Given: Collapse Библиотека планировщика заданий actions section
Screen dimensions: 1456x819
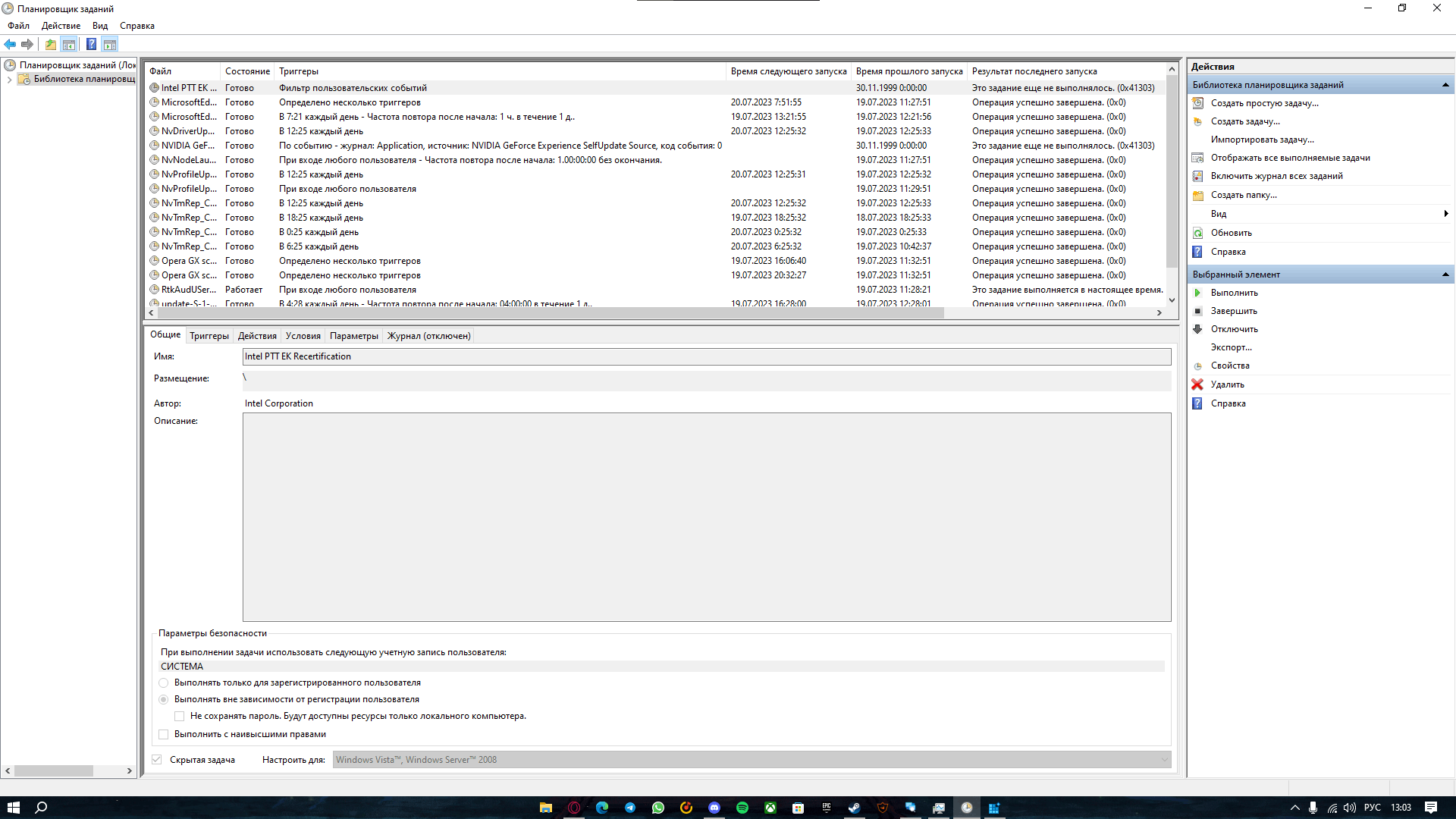Looking at the screenshot, I should [1445, 85].
